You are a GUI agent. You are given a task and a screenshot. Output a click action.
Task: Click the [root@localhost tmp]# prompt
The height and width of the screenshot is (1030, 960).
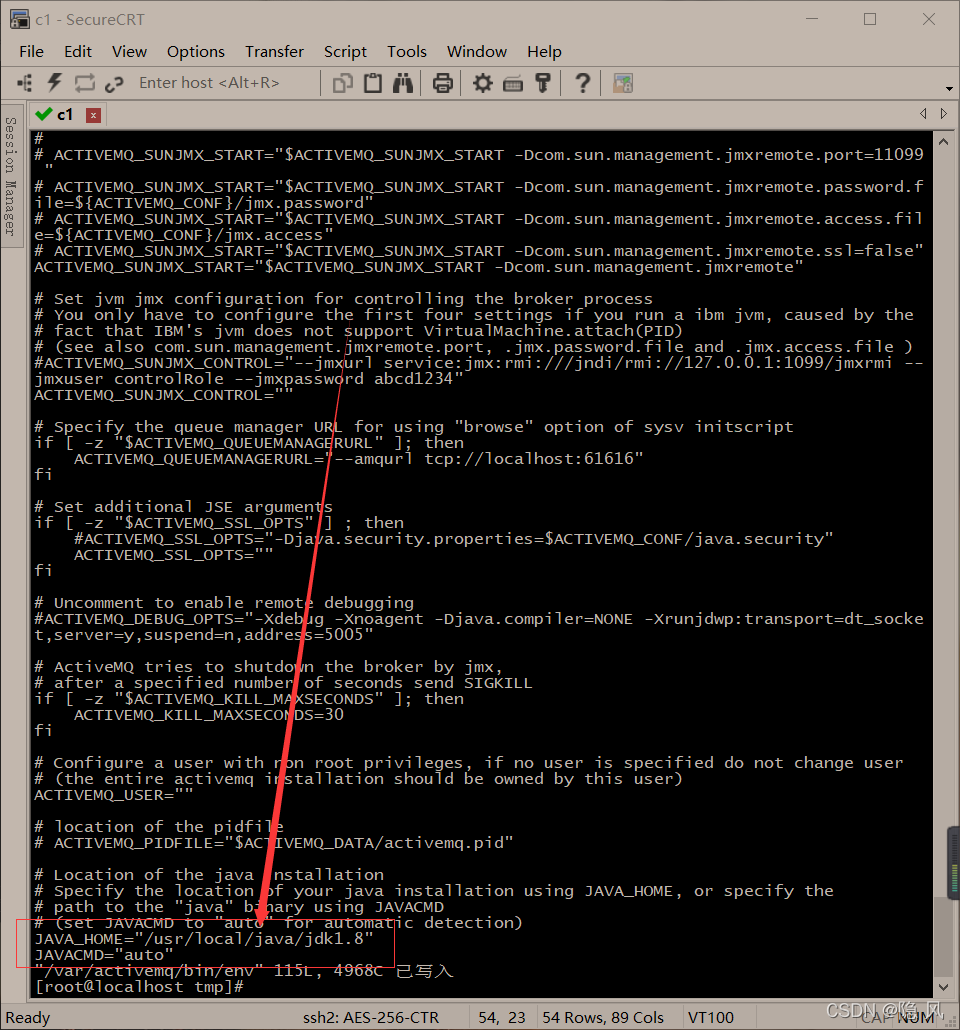[x=139, y=987]
